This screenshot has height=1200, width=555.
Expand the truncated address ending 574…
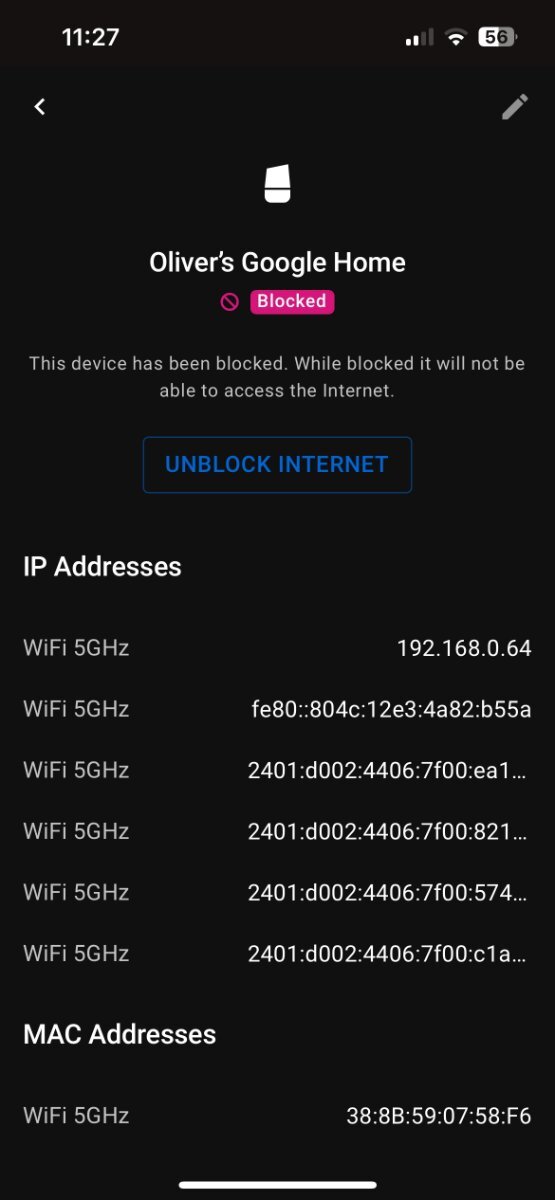[387, 892]
